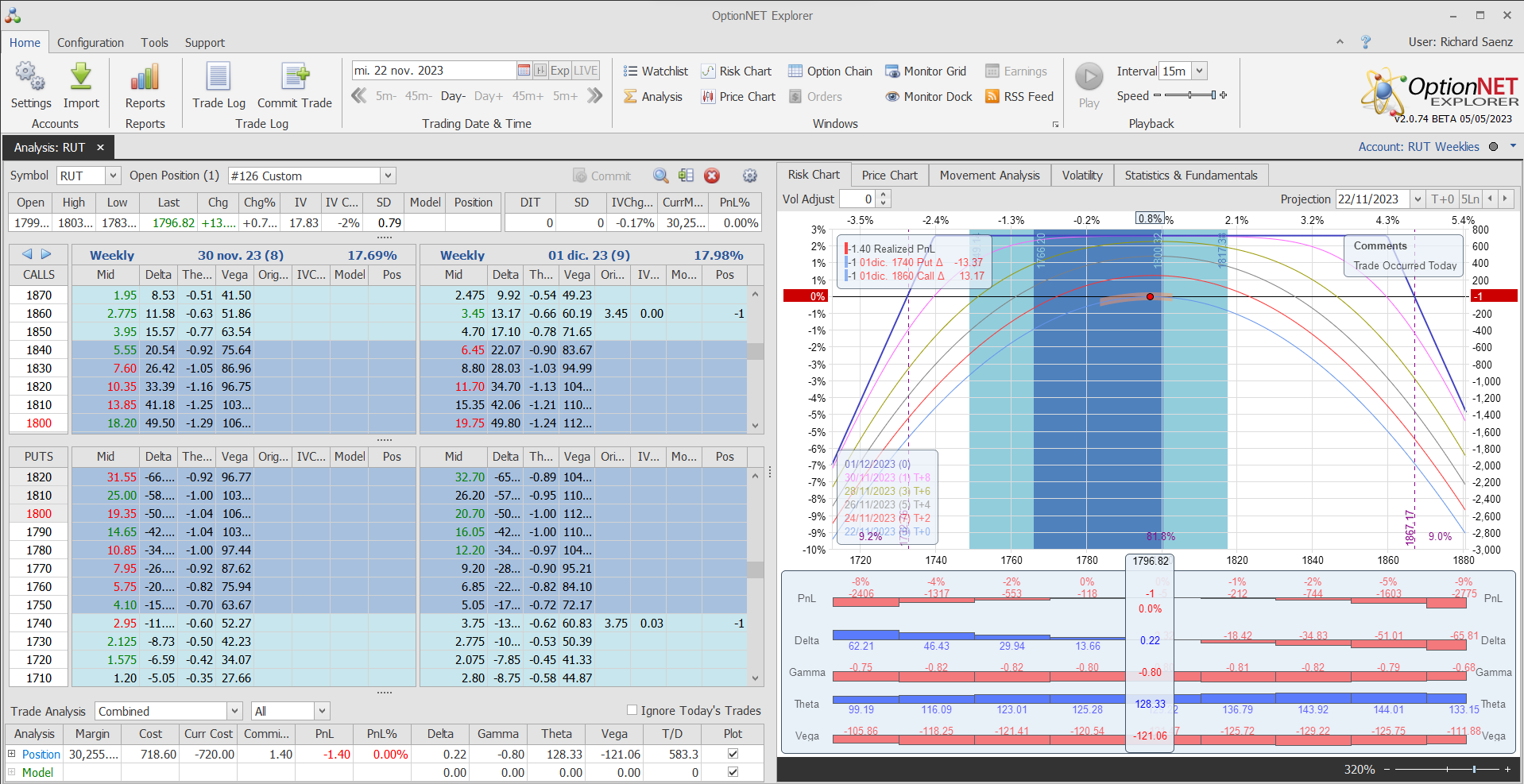Enable Ignore Today's Trades checkbox
The width and height of the screenshot is (1524, 784).
point(632,710)
